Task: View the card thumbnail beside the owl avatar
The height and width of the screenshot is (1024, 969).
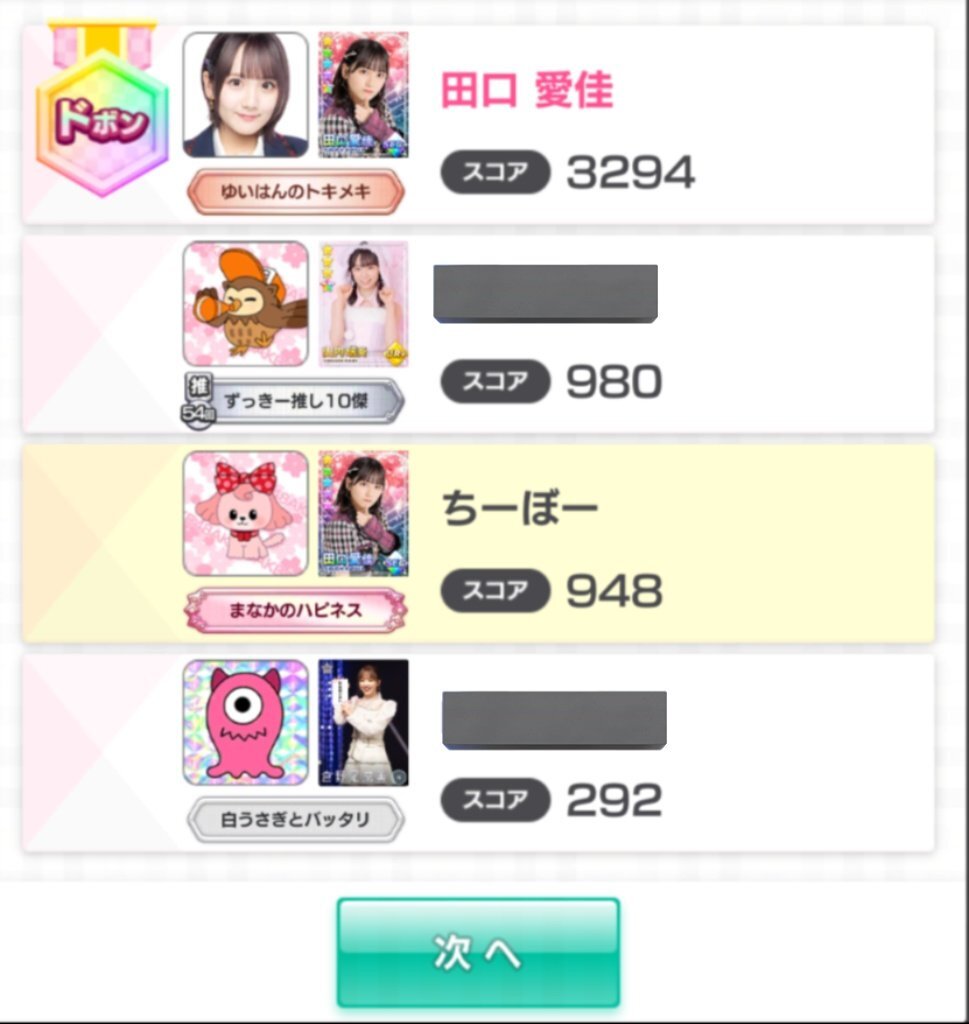Action: coord(364,304)
